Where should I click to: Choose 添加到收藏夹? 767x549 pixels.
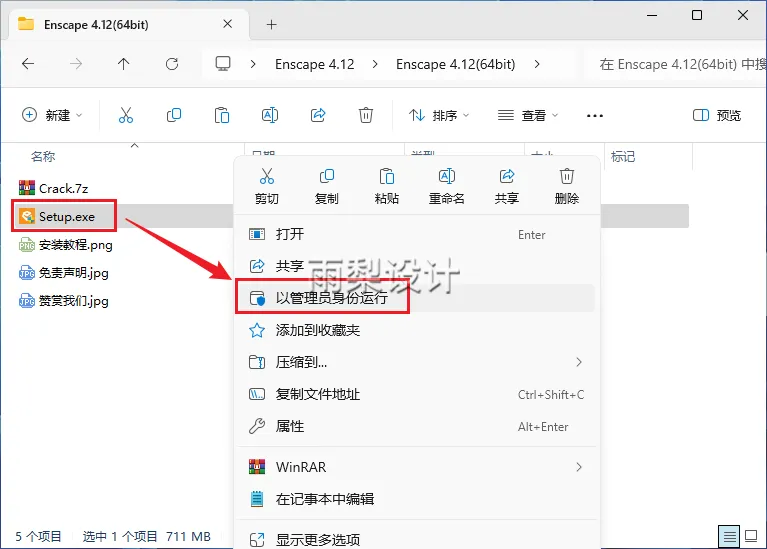pos(416,330)
